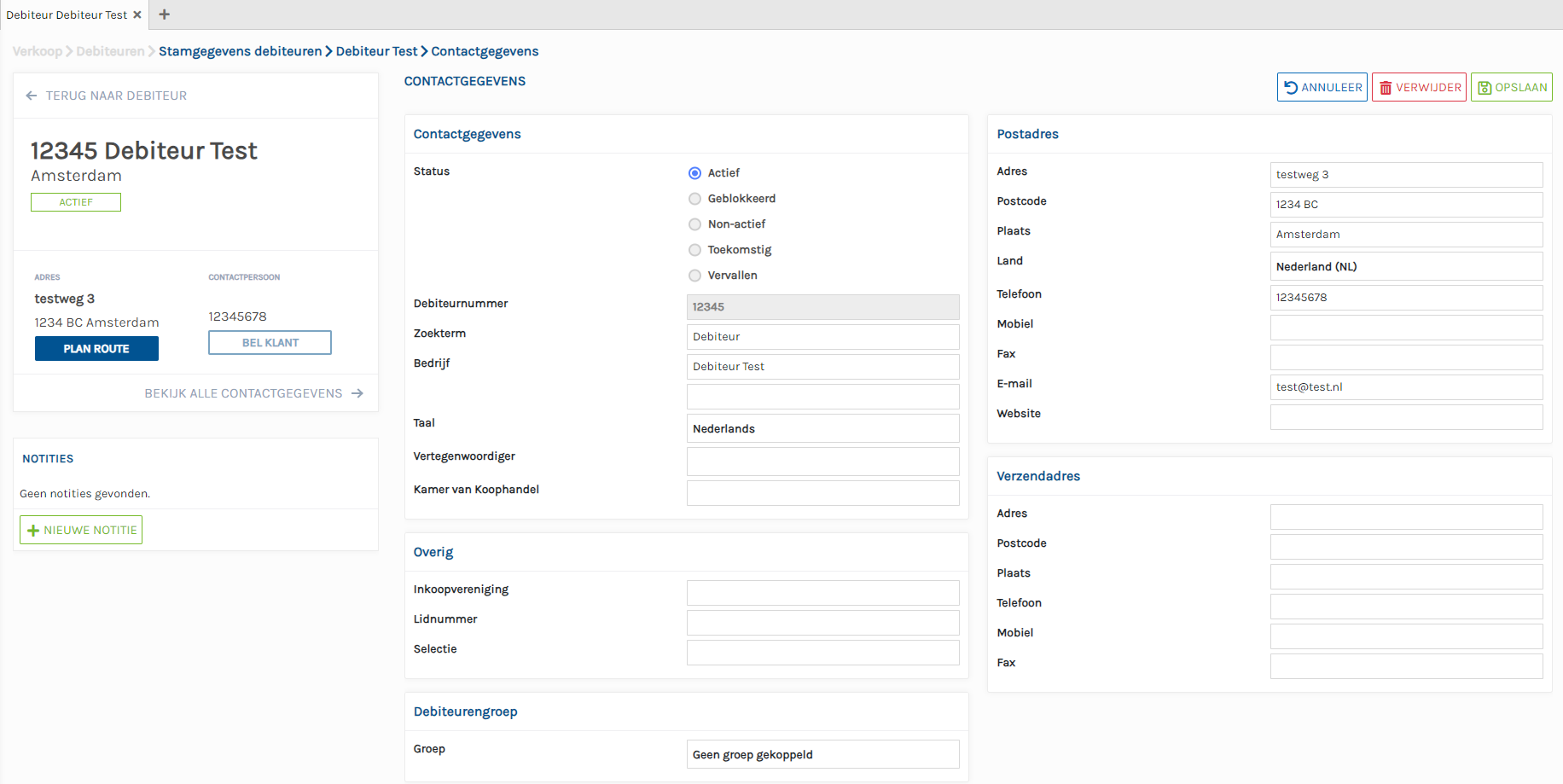Select the Non-actief status option

coord(694,224)
